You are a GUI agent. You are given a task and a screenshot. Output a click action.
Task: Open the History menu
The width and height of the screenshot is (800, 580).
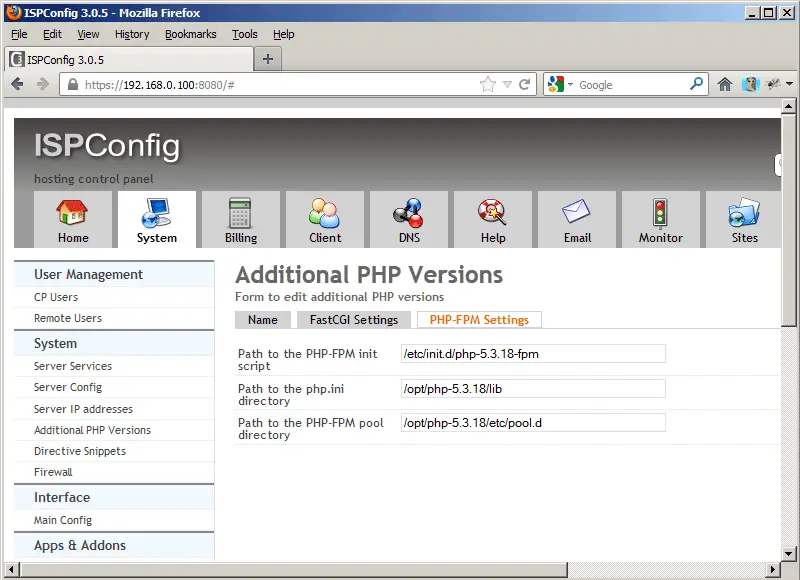(x=132, y=34)
